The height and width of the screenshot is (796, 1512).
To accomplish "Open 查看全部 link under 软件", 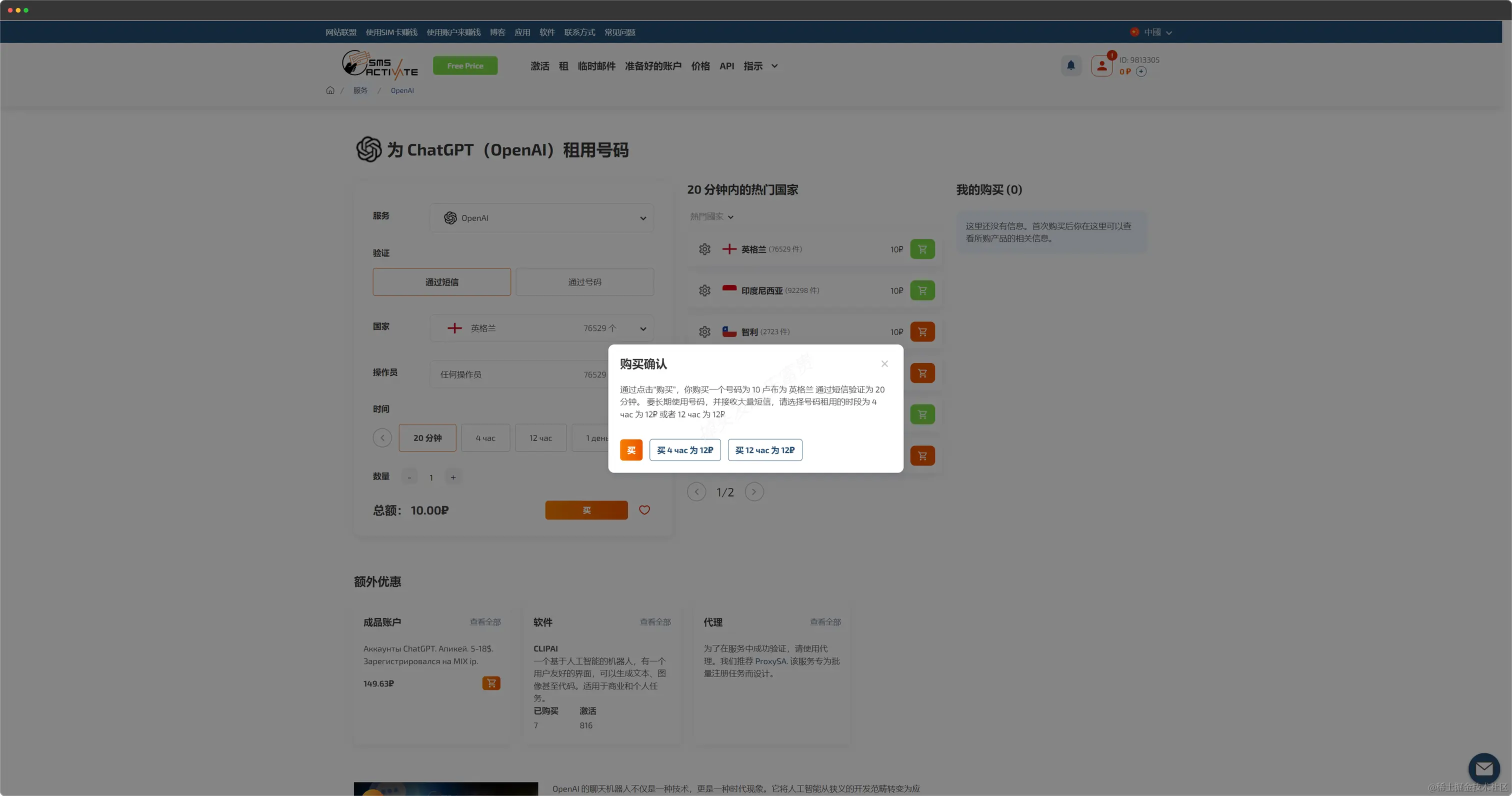I will pos(655,622).
